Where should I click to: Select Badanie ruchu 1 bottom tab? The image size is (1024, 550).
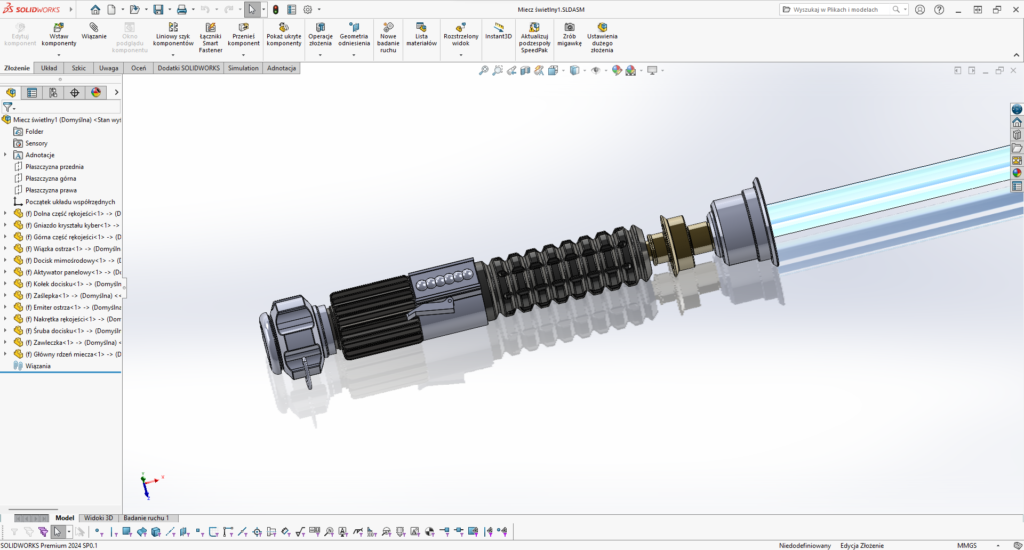point(146,518)
